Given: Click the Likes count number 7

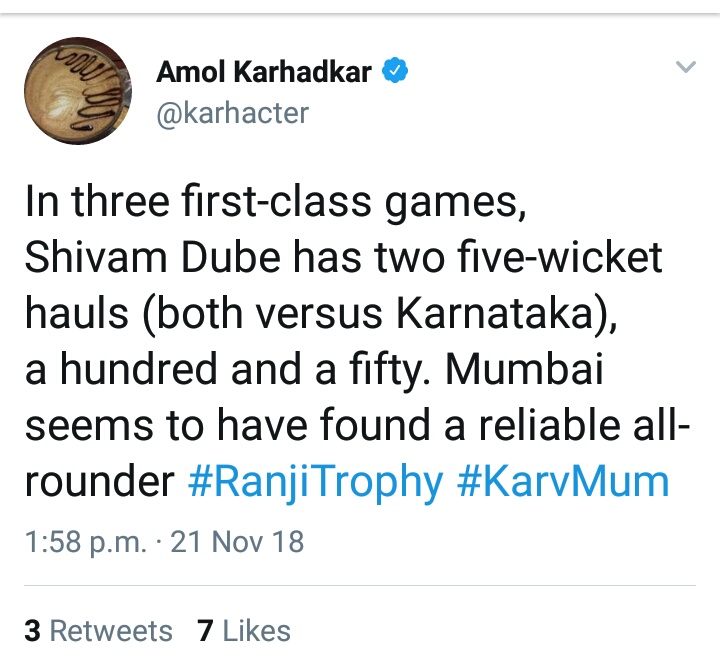Looking at the screenshot, I should tap(205, 631).
